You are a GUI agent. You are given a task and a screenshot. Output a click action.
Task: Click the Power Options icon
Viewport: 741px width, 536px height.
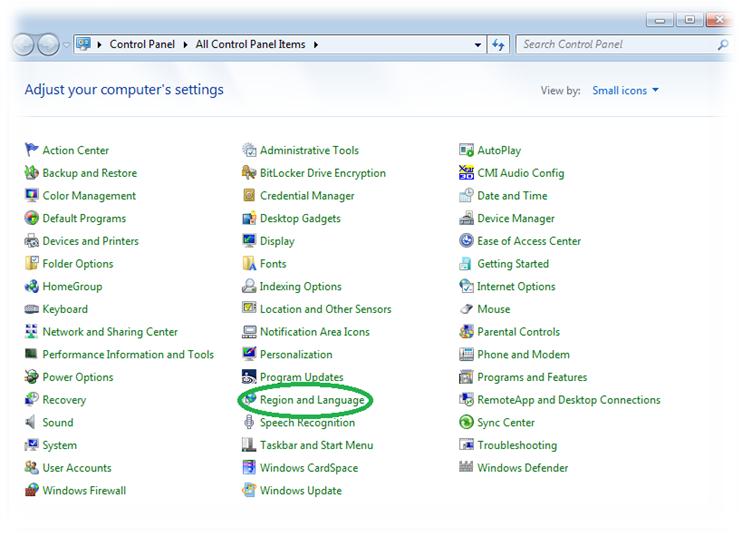[x=31, y=377]
